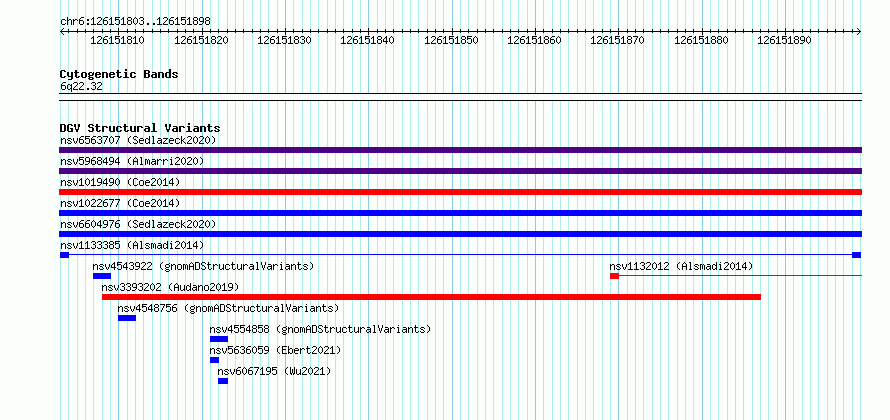Screen dimensions: 890x420
Task: Select the nsv1132012 red start block
Action: click(x=614, y=276)
